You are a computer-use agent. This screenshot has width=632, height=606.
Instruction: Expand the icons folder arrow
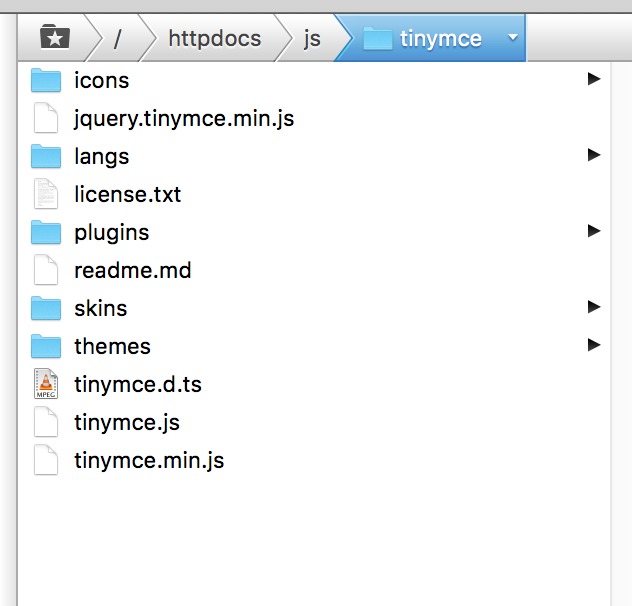point(594,79)
